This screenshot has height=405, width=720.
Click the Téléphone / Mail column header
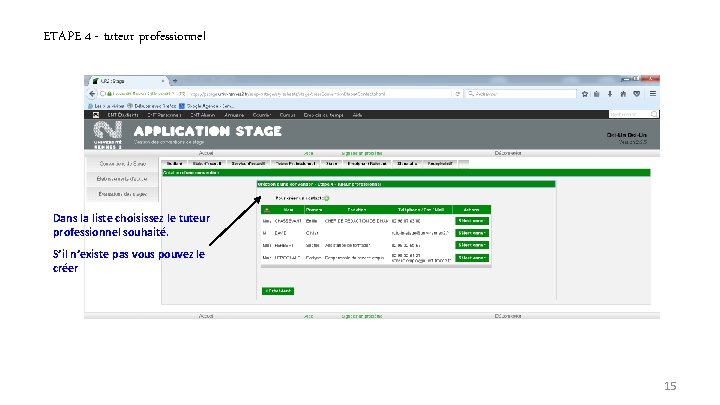tap(421, 210)
